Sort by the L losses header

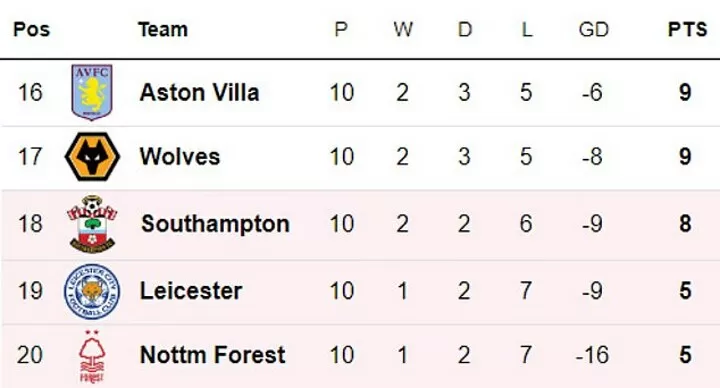pyautogui.click(x=527, y=30)
